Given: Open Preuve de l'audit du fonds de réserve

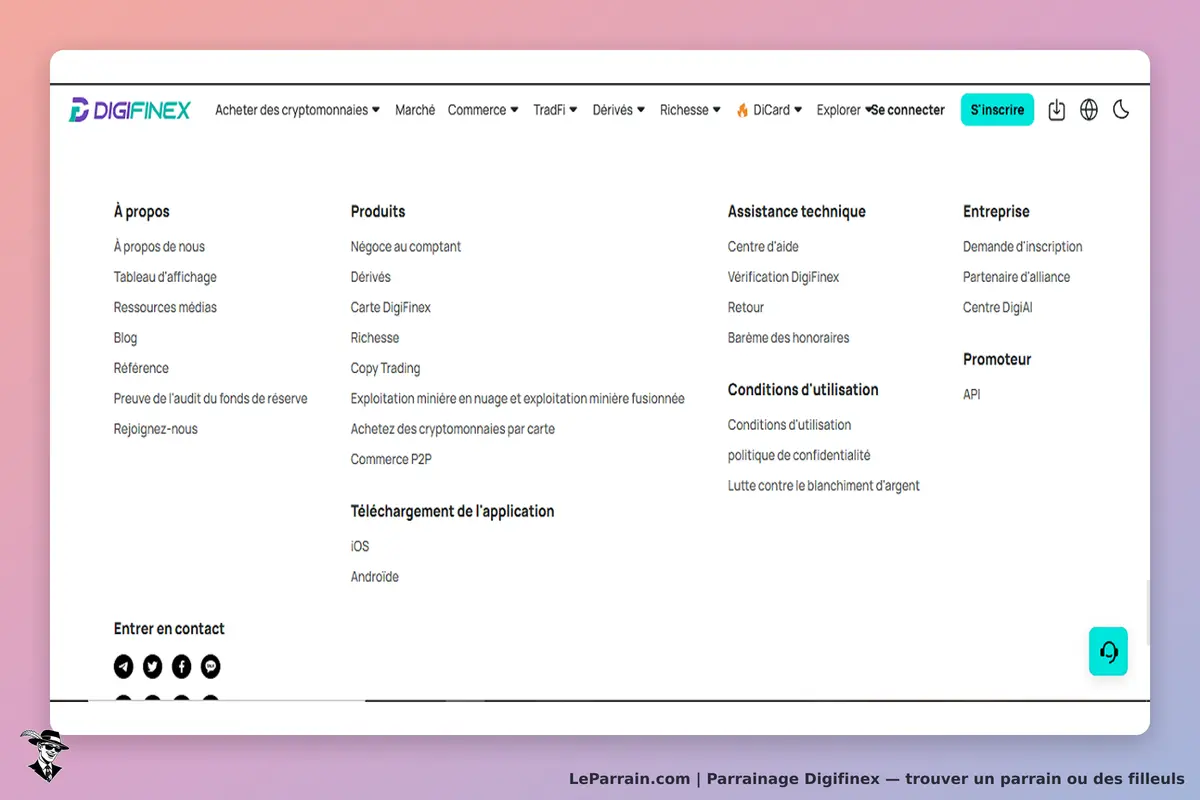Looking at the screenshot, I should pyautogui.click(x=210, y=399).
